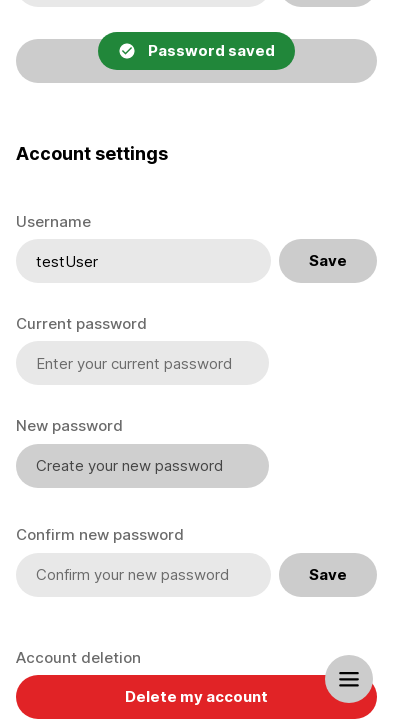393x727 pixels.
Task: Place cursor on the testUser text
Action: pos(67,262)
